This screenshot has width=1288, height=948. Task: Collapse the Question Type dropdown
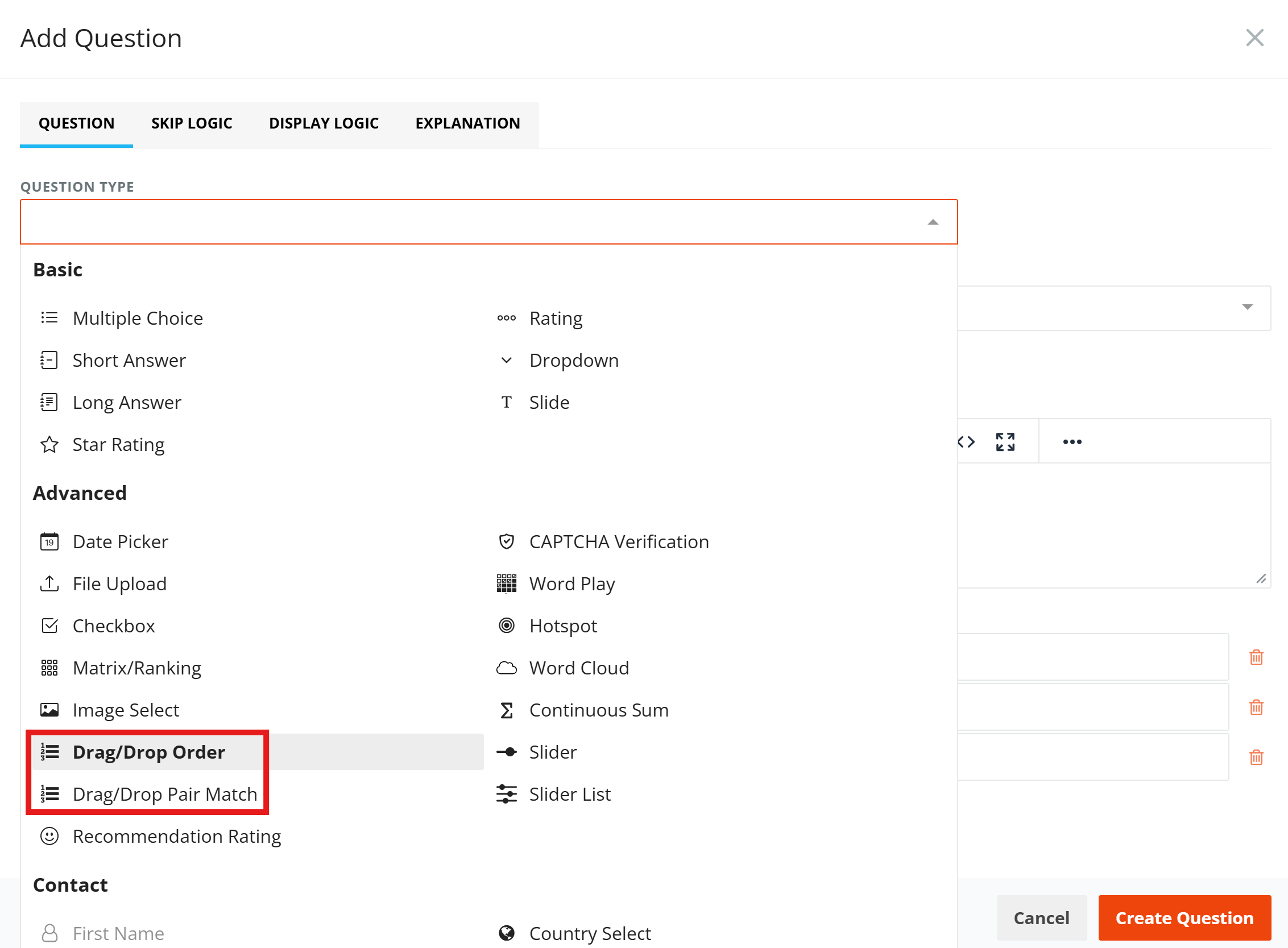pos(933,222)
